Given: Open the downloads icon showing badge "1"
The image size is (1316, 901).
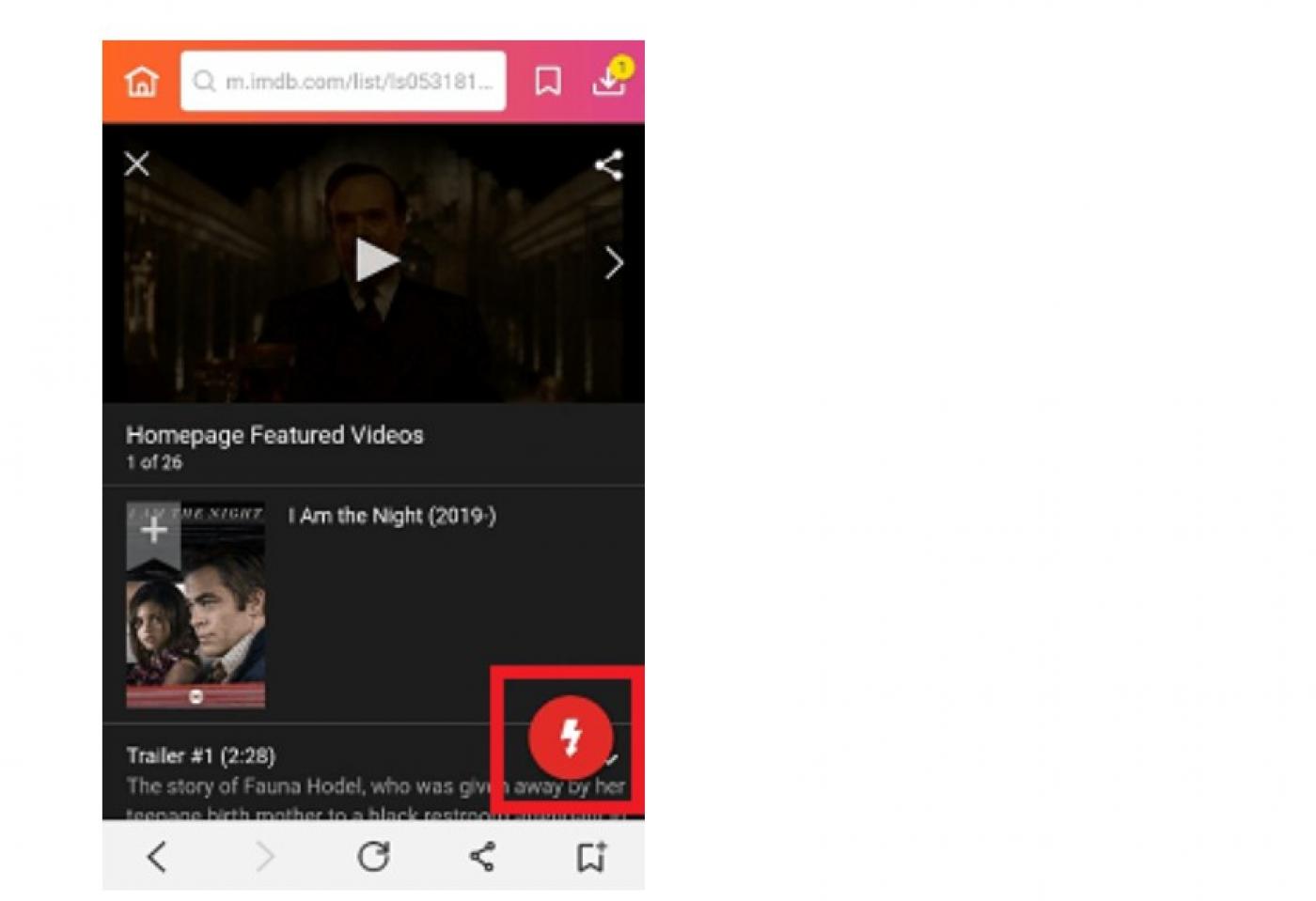Looking at the screenshot, I should coord(609,83).
